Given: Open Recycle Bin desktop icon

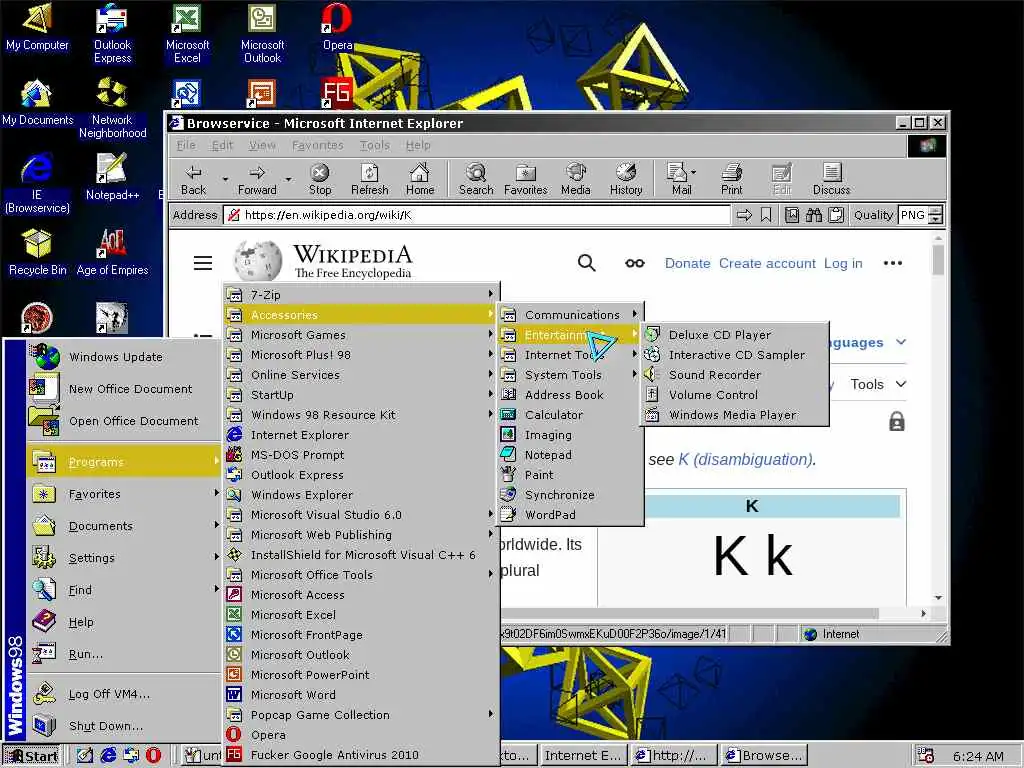Looking at the screenshot, I should (x=37, y=252).
